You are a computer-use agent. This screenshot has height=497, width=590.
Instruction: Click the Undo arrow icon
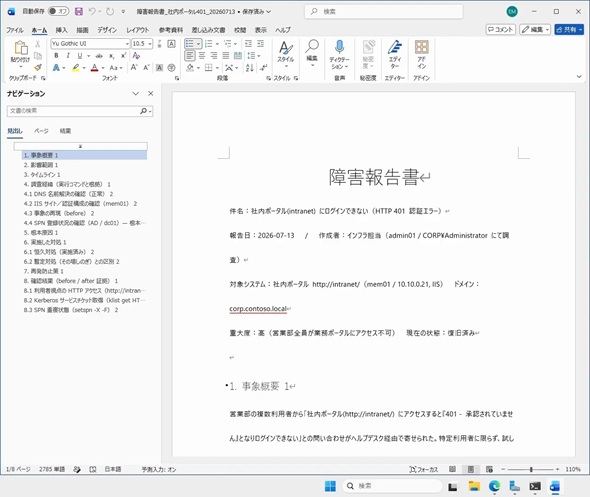[92, 12]
